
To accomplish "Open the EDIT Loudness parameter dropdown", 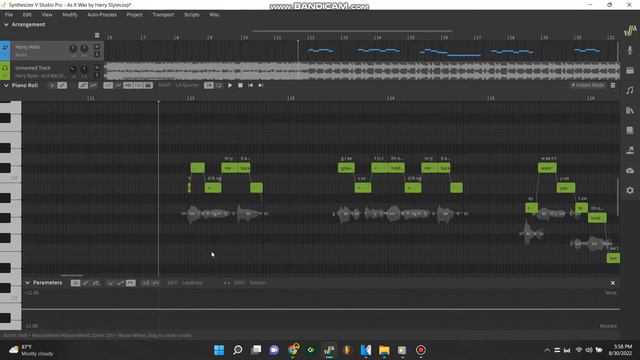I will click(192, 283).
